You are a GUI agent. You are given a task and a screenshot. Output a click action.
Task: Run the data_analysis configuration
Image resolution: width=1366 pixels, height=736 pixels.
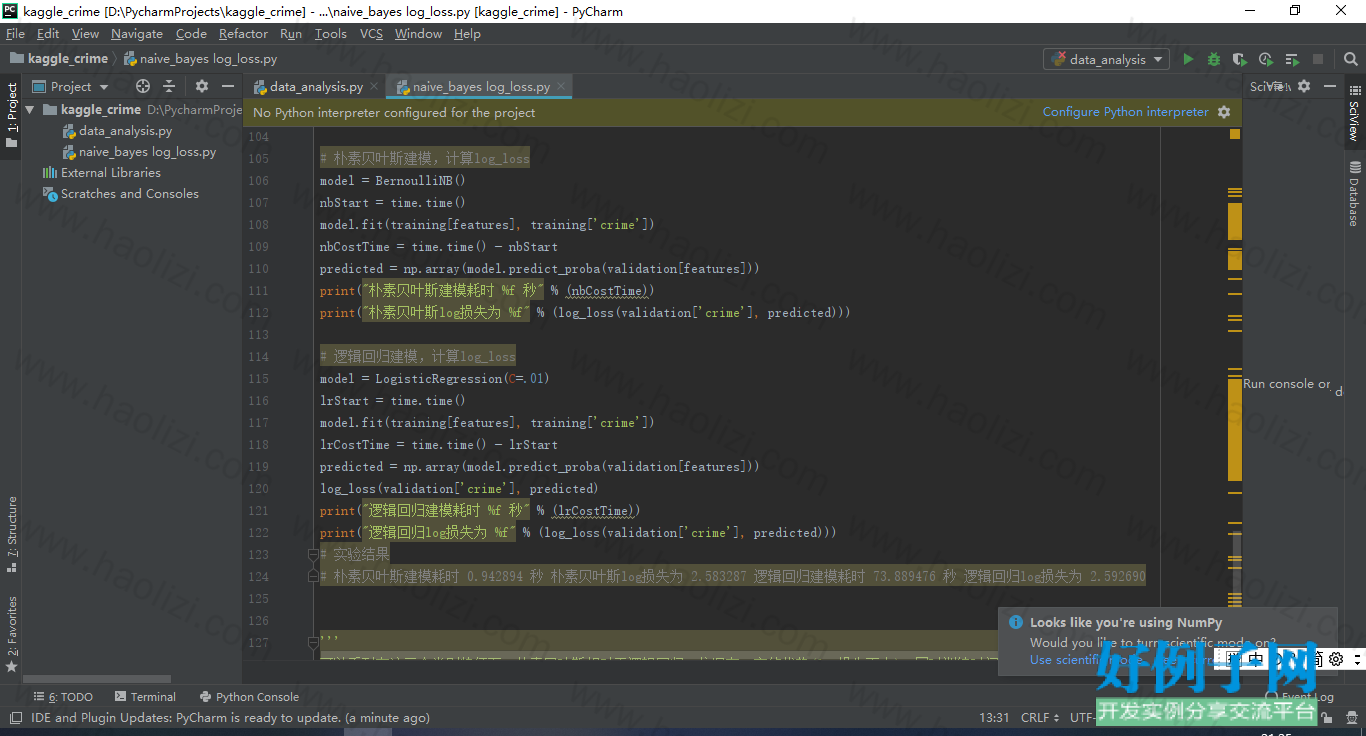[x=1188, y=59]
